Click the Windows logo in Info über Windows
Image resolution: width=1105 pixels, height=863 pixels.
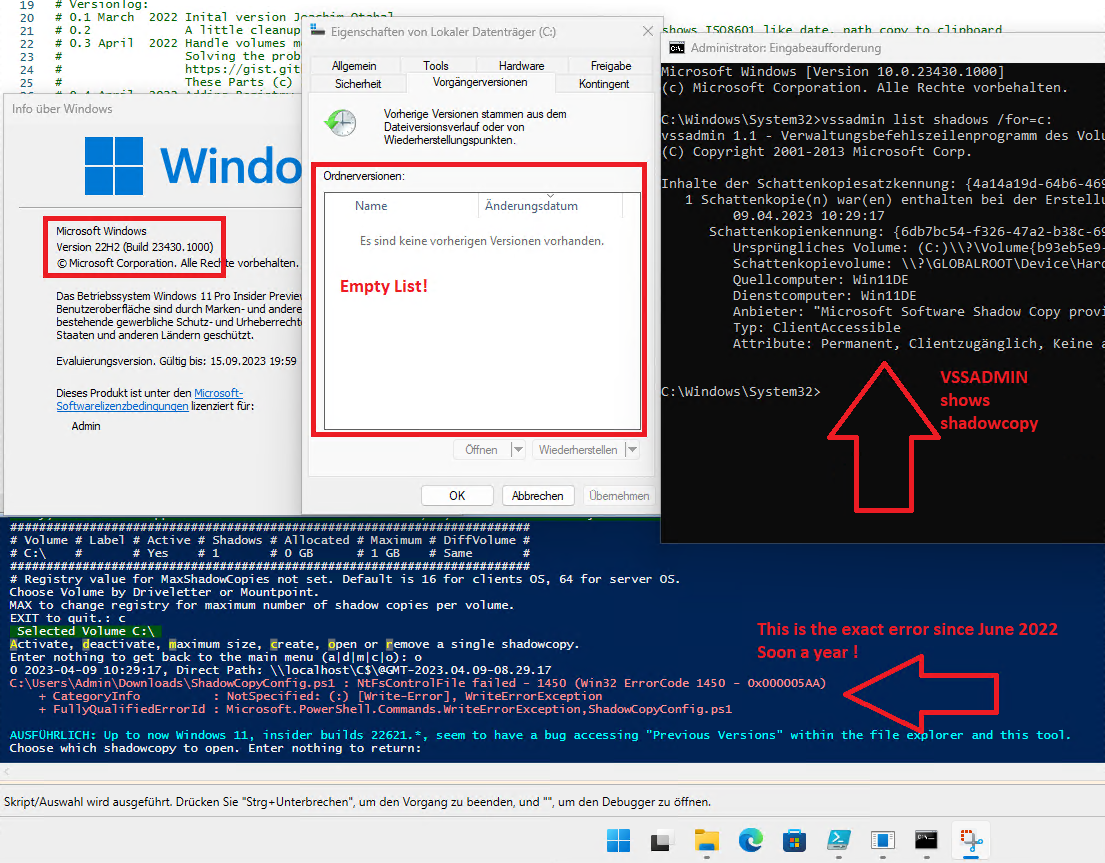point(113,166)
